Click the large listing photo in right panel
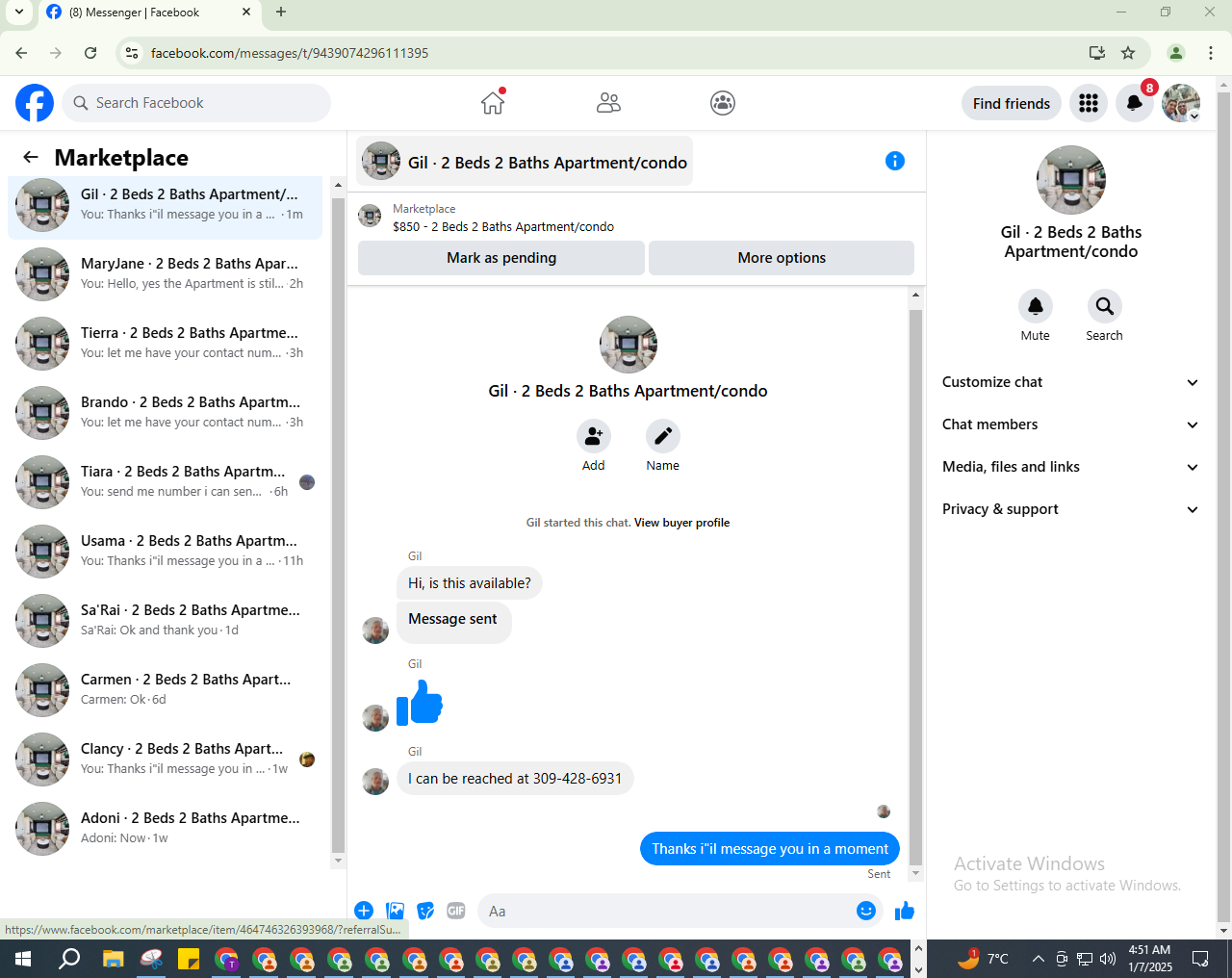1232x978 pixels. [1071, 180]
